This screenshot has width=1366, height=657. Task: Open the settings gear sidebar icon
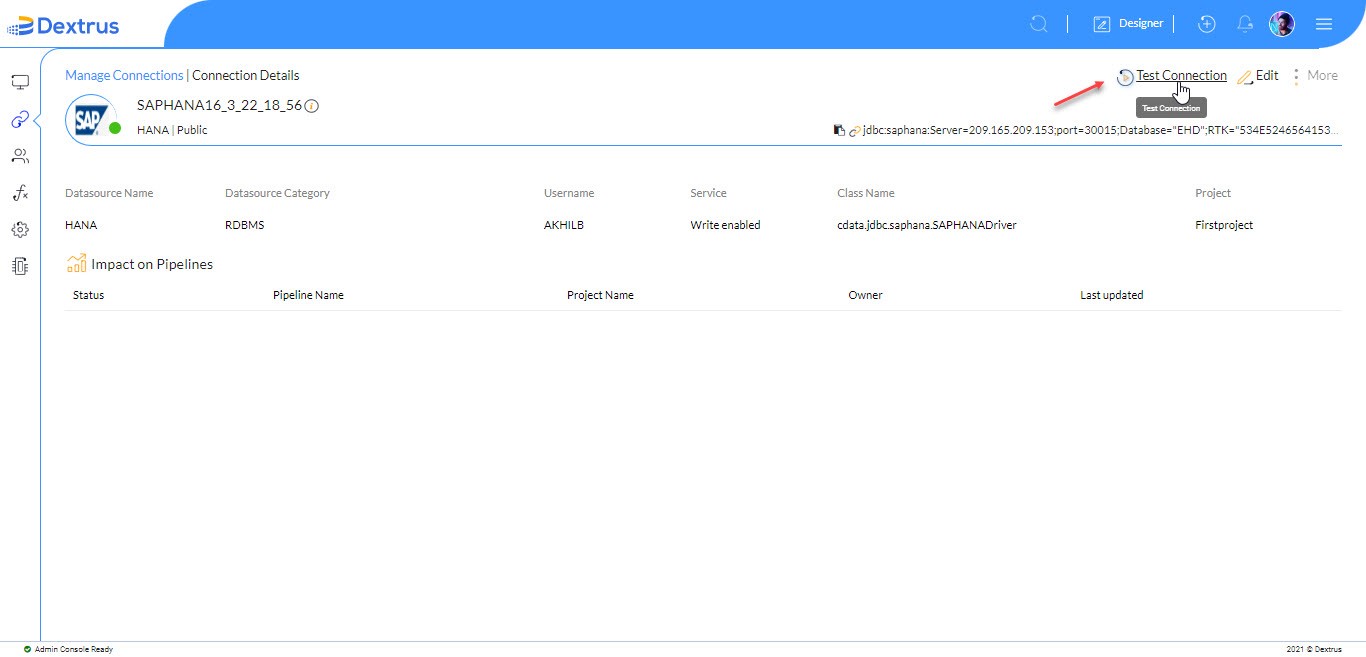point(20,229)
